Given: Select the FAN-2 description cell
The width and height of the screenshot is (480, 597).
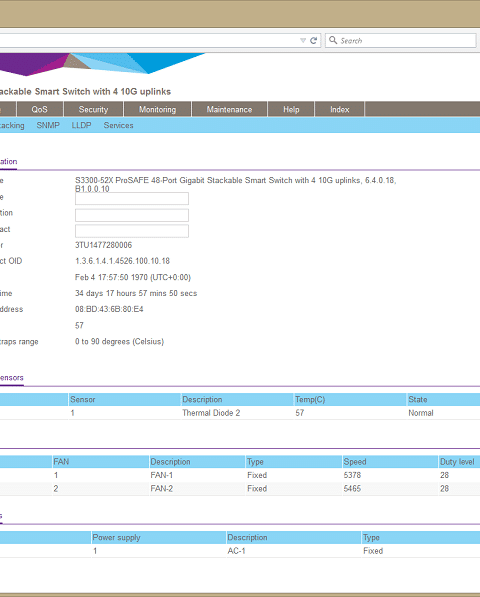Looking at the screenshot, I should point(162,489).
